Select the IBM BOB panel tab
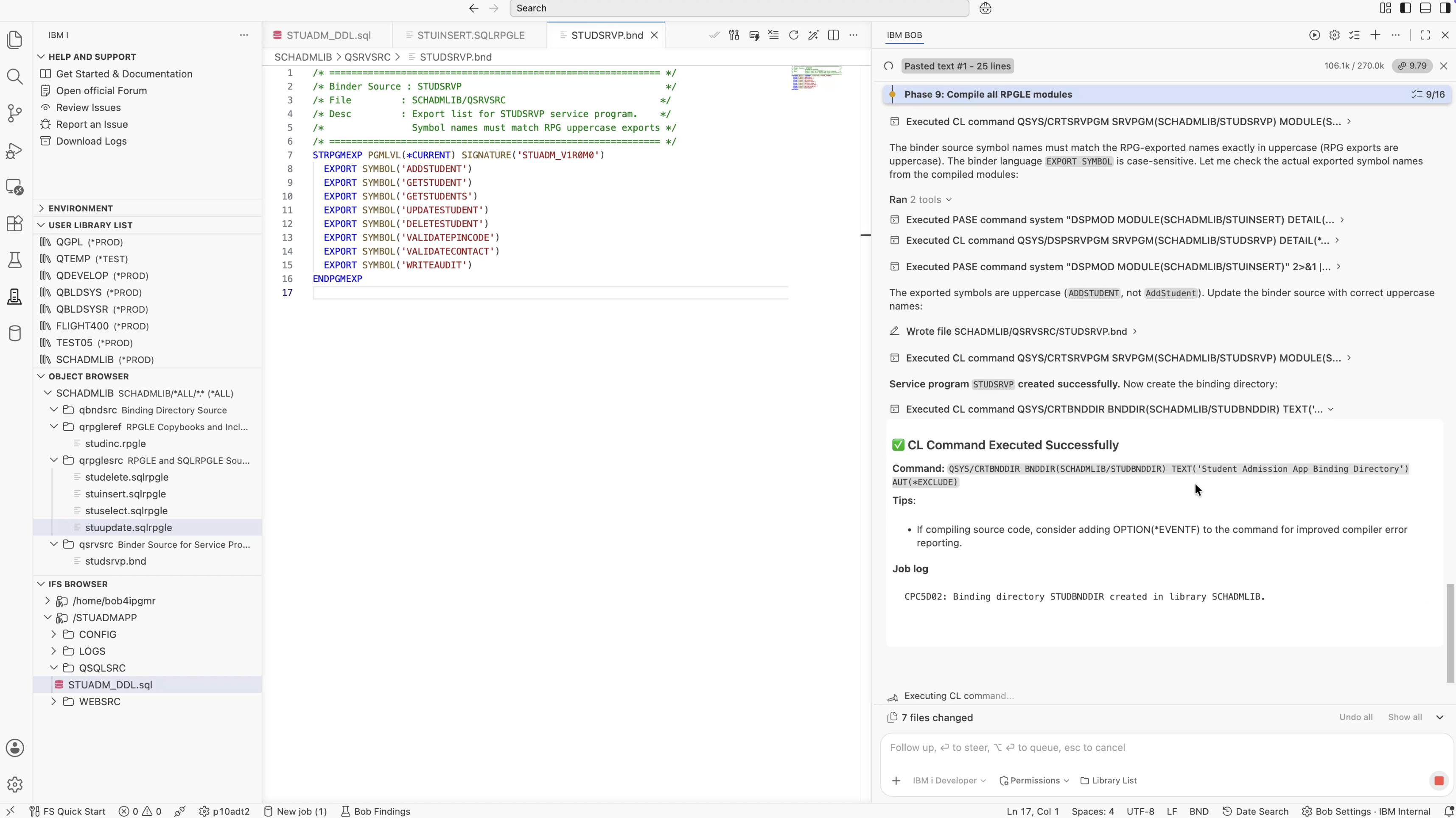Image resolution: width=1456 pixels, height=818 pixels. [x=904, y=35]
